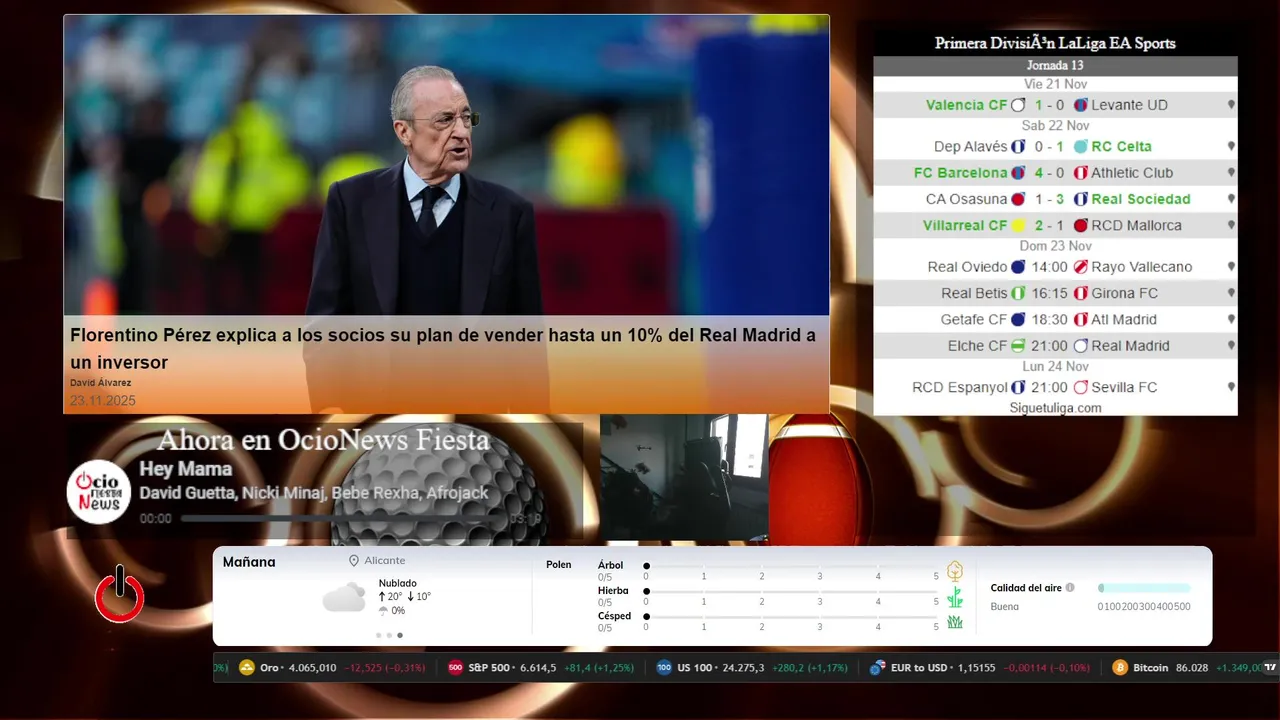Open the Siguetuliga.com link
The width and height of the screenshot is (1280, 720).
(x=1055, y=408)
